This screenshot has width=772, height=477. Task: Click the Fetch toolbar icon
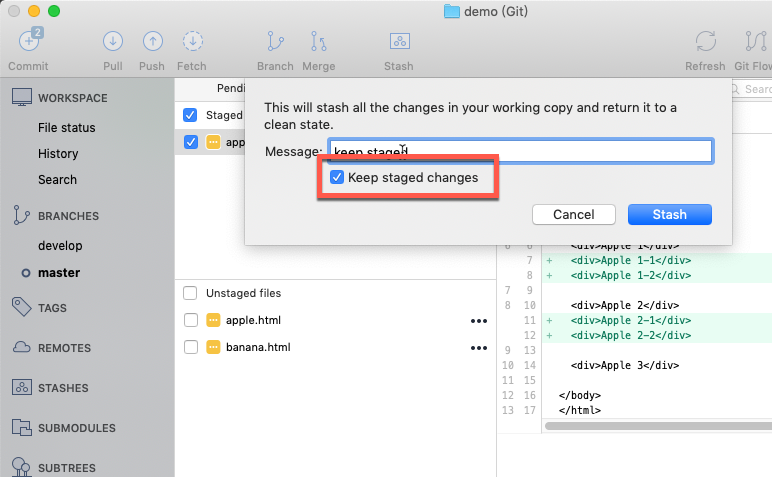click(193, 41)
